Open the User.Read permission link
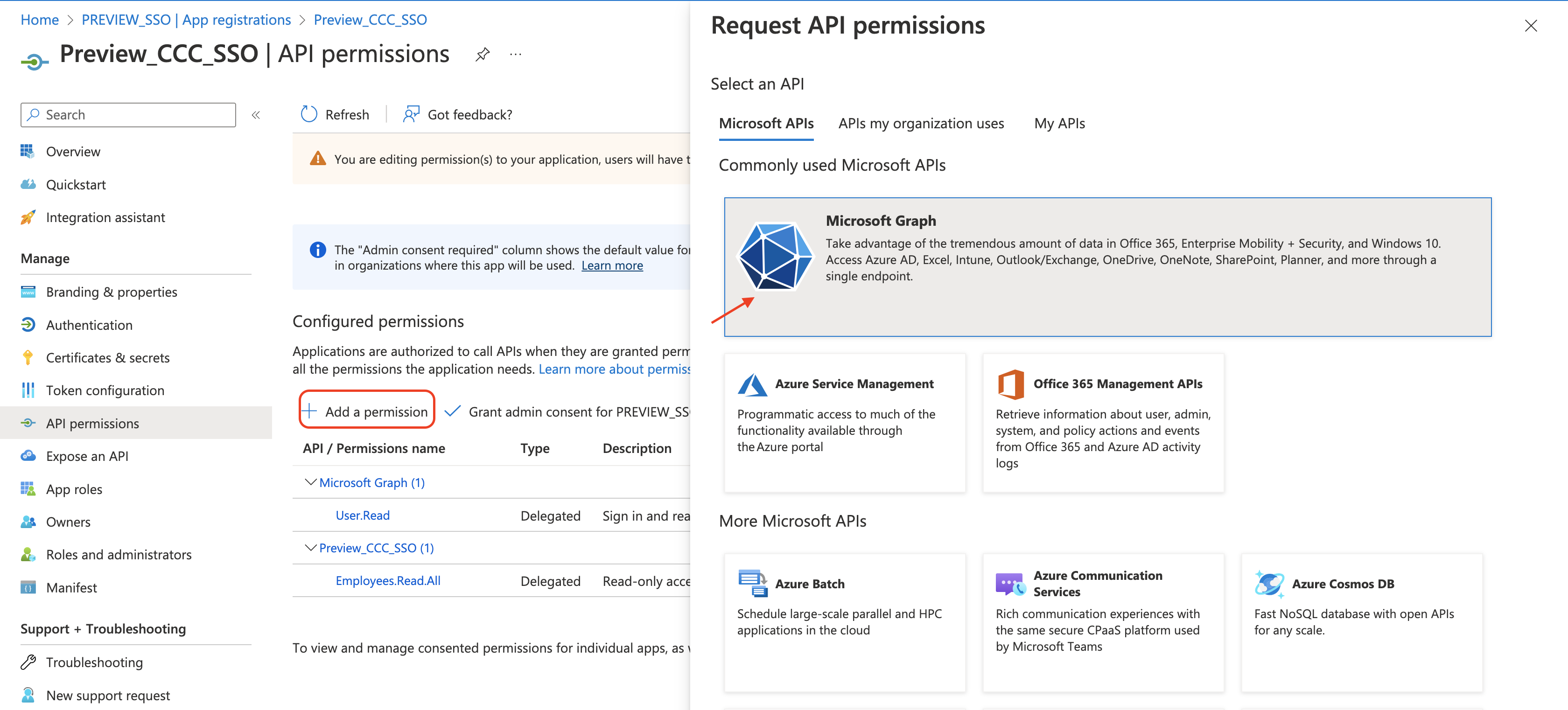 (x=362, y=515)
